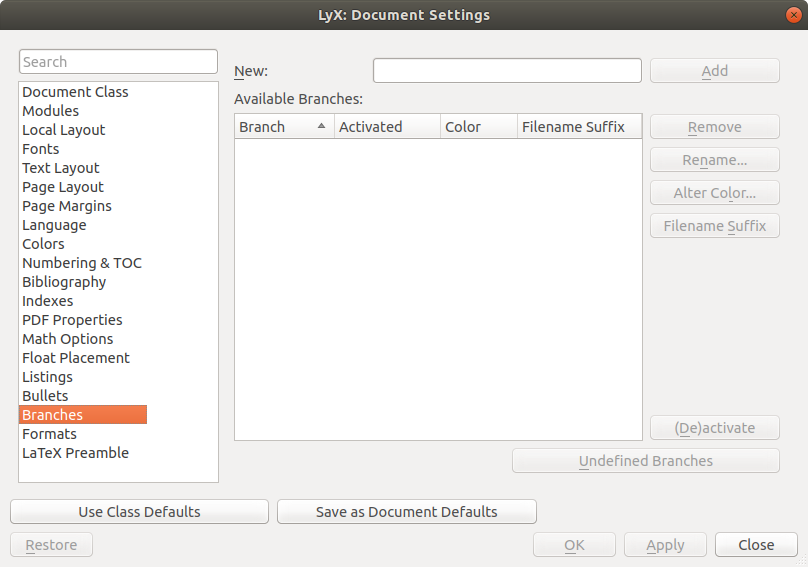This screenshot has height=567, width=808.
Task: Click Save as Document Defaults
Action: (x=406, y=512)
